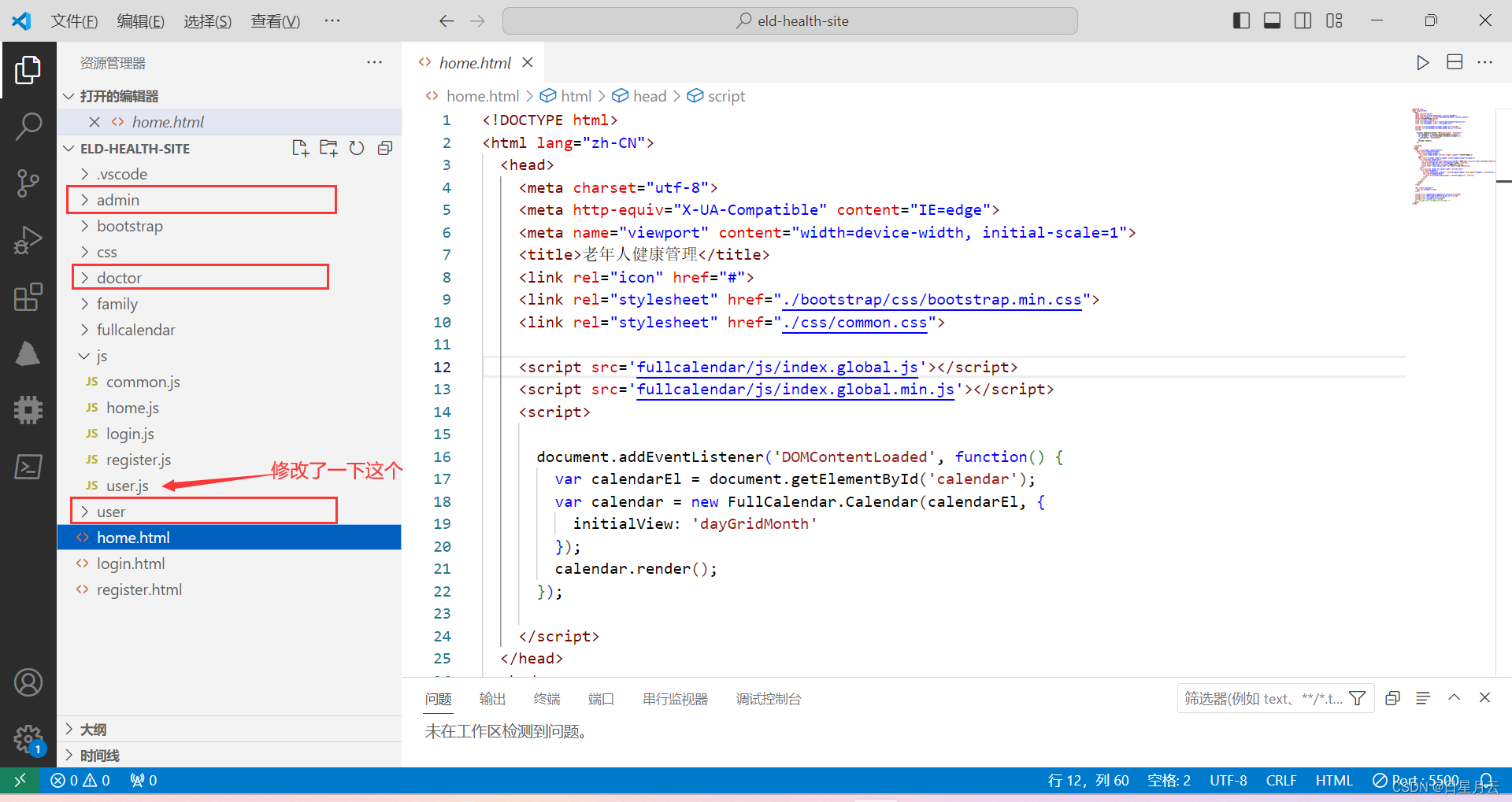
Task: Open common.js in the js folder
Action: (229, 382)
